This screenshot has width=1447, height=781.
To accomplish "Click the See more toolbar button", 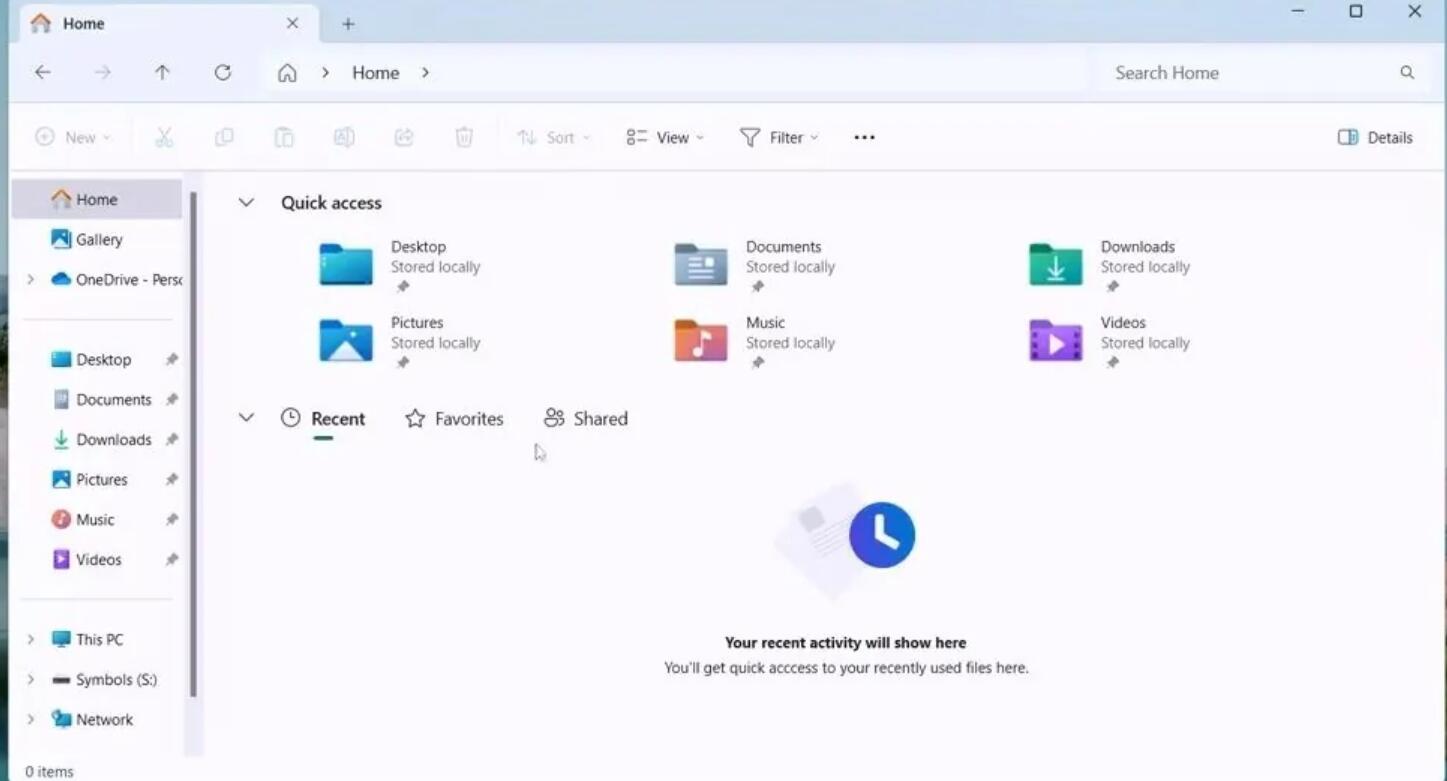I will (863, 137).
